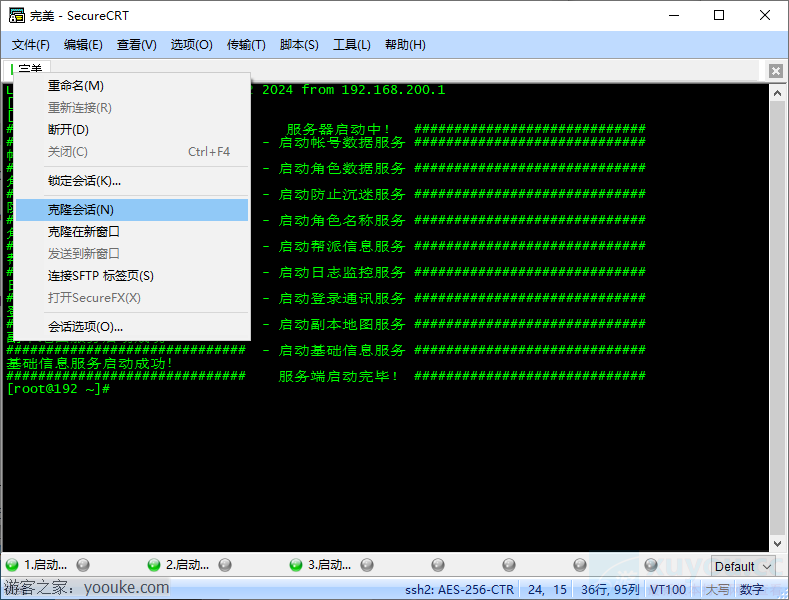Screen dimensions: 789x600
Task: Open the 脚本(S) menu
Action: coord(299,45)
